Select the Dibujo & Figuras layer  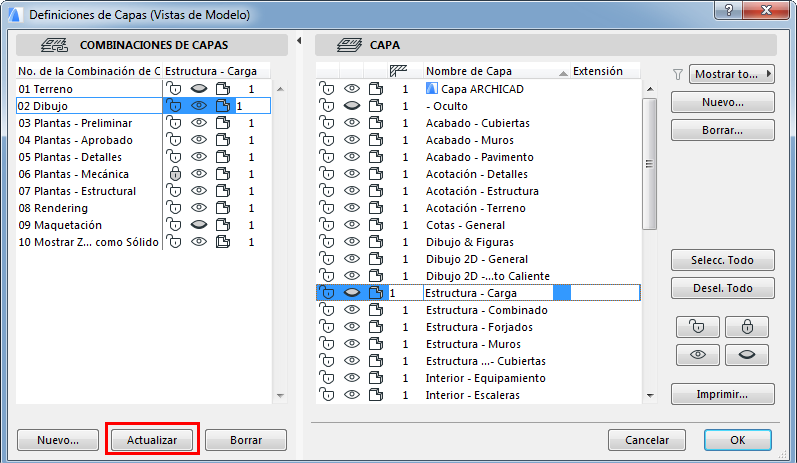pos(470,242)
